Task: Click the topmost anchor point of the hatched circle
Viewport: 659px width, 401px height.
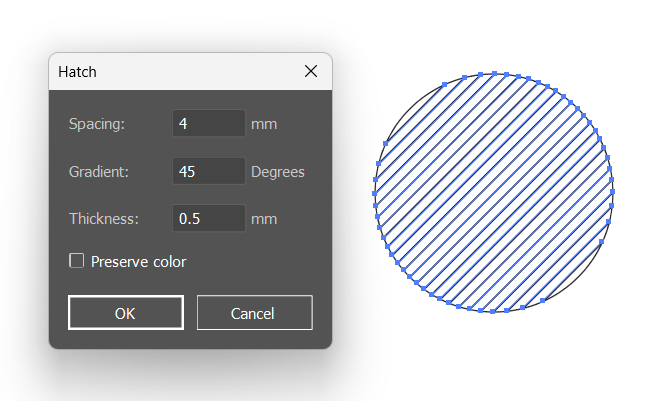Action: [494, 74]
